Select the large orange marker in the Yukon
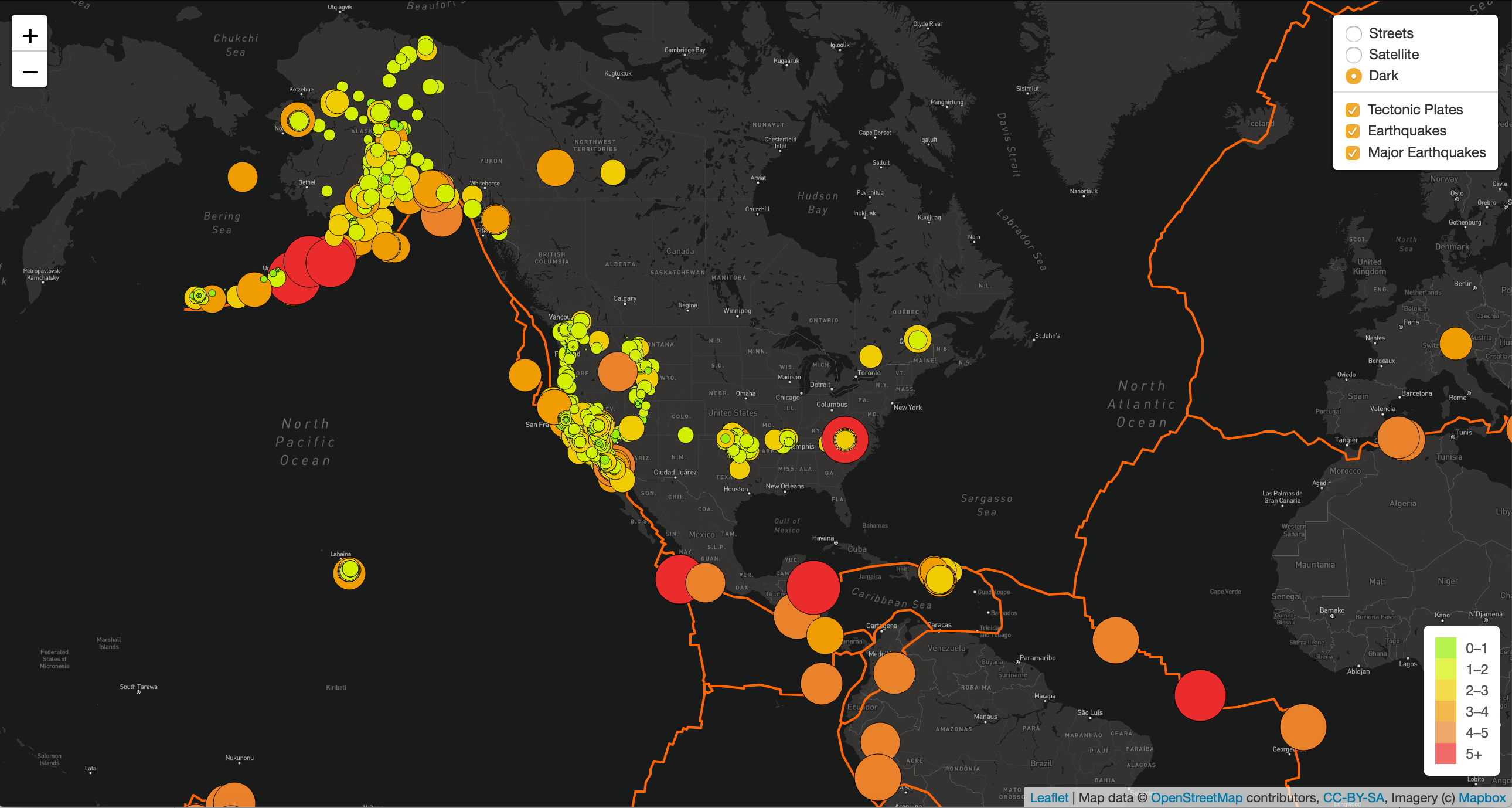1512x808 pixels. tap(554, 168)
